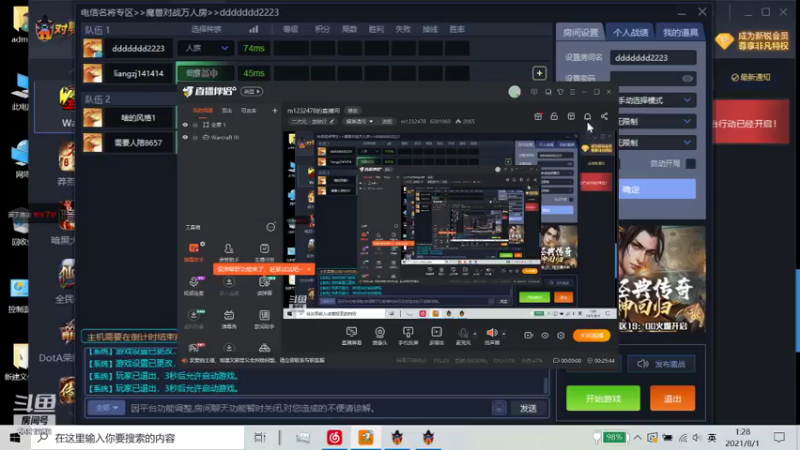Expand the speaker options arrow
The height and width of the screenshot is (450, 800).
[x=504, y=334]
